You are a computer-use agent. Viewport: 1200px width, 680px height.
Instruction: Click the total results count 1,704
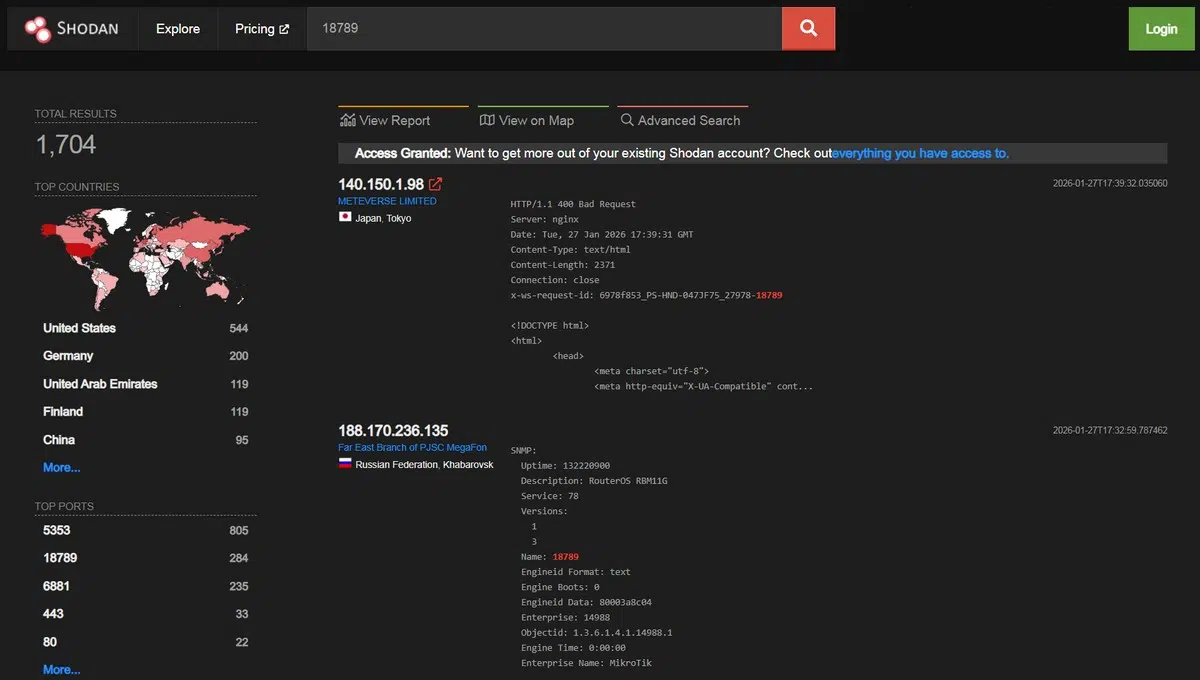(x=66, y=145)
